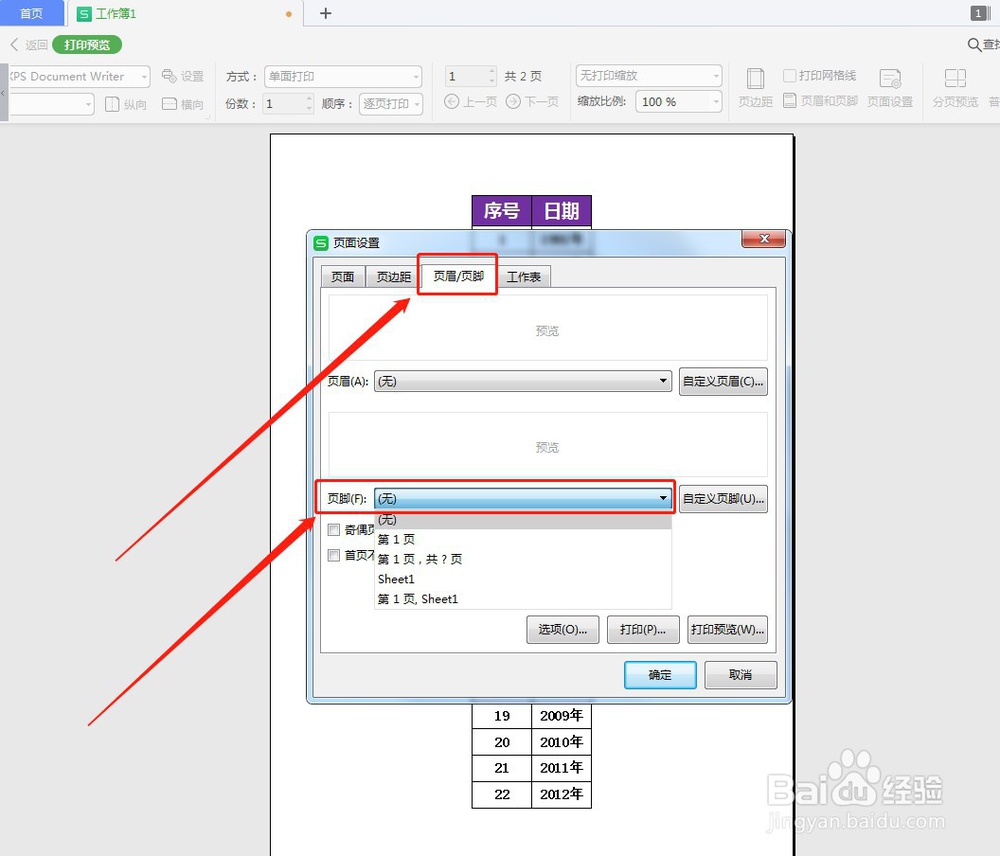
Task: Open the 无打印缩放 scaling dropdown
Action: pos(649,76)
